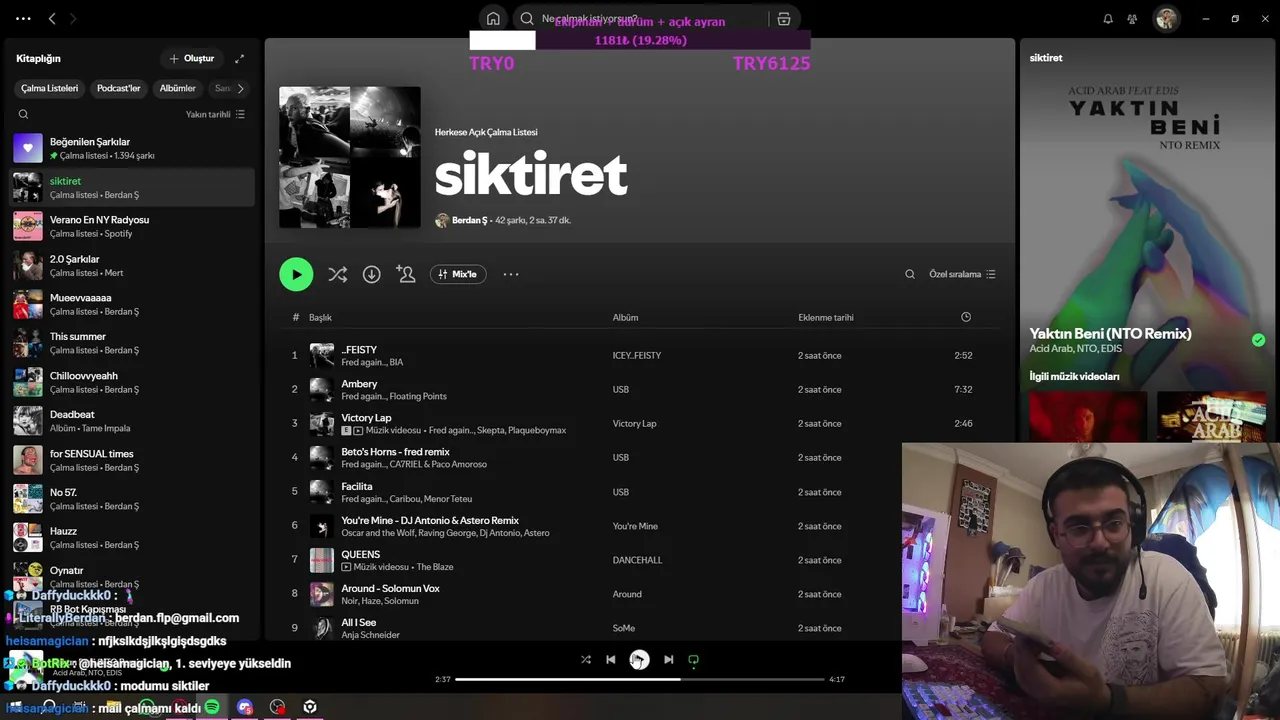
Task: Open the Chilloovvyeahh playlist
Action: click(132, 382)
